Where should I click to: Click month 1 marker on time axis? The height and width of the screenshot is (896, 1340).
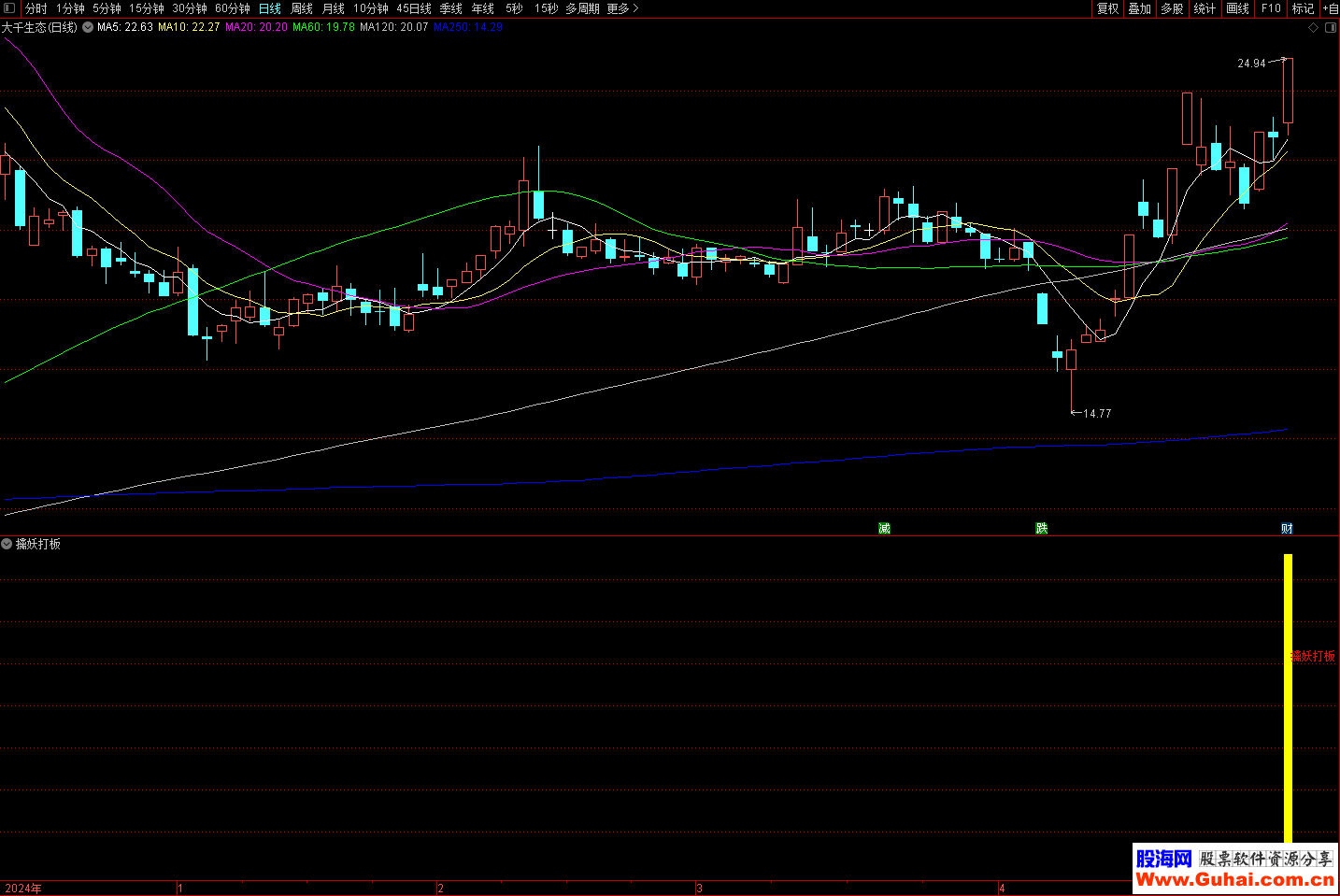[179, 889]
